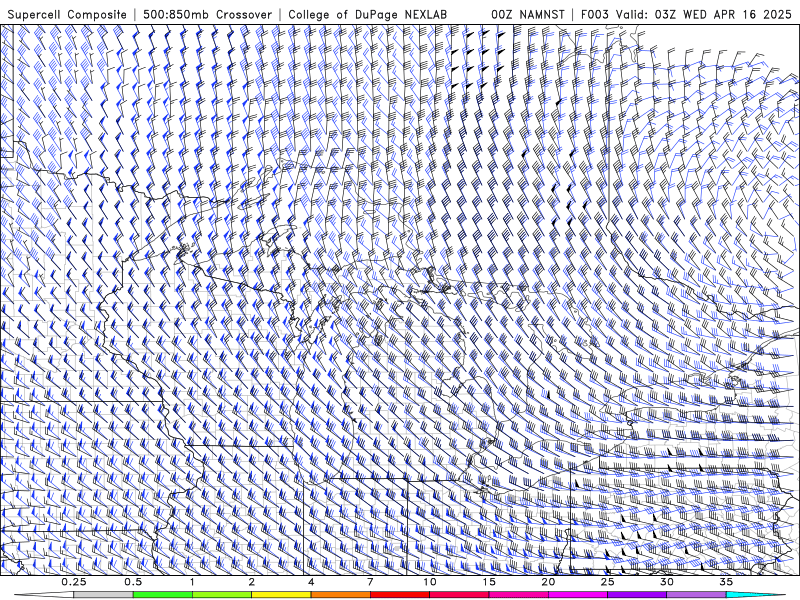This screenshot has height=600, width=800.
Task: Click the "Supercell Composite" title text
Action: 67,15
